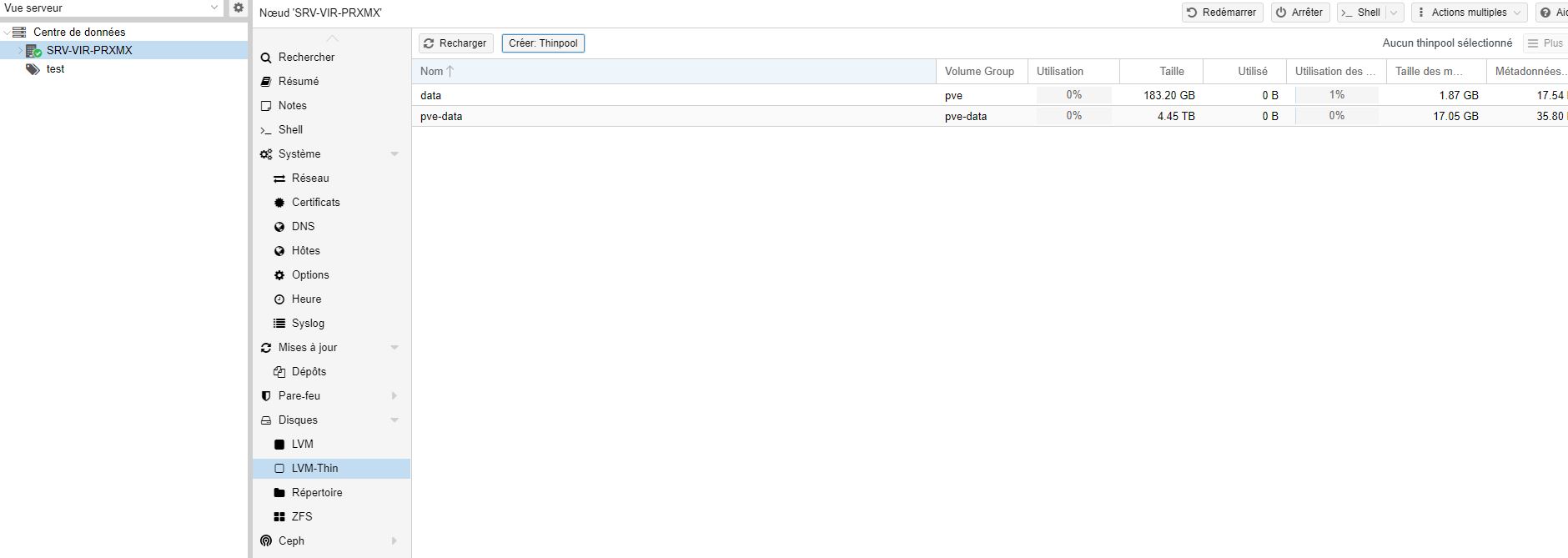The height and width of the screenshot is (558, 1568).
Task: Collapse the Système section arrow
Action: [395, 153]
